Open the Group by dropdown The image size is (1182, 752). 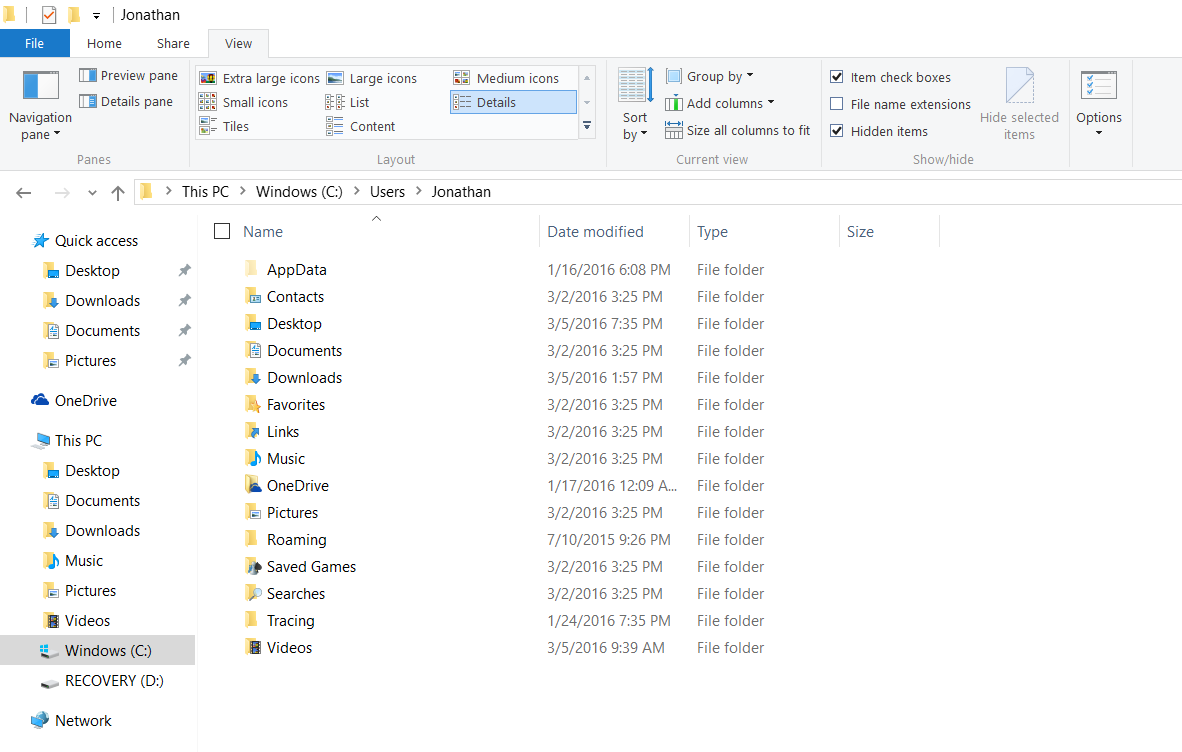point(709,76)
